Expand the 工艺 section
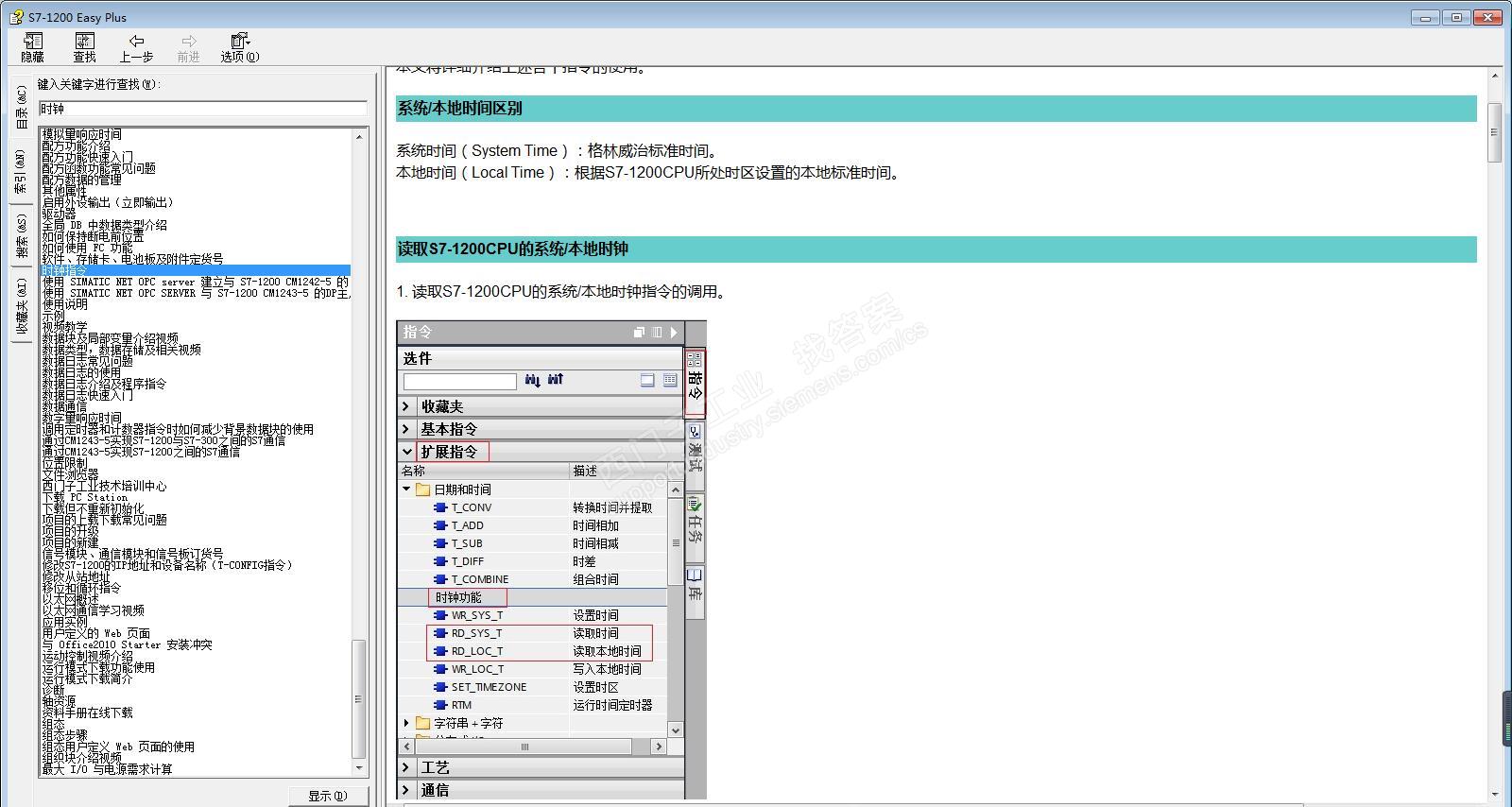 coord(407,767)
